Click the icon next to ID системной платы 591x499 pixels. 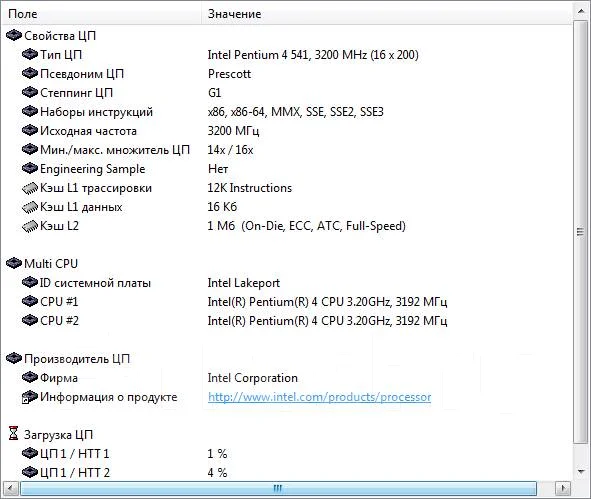(30, 282)
